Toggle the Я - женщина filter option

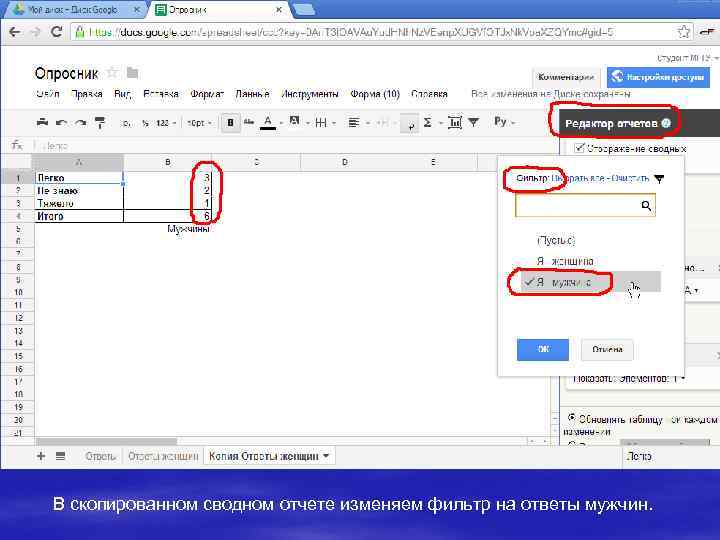pos(565,261)
